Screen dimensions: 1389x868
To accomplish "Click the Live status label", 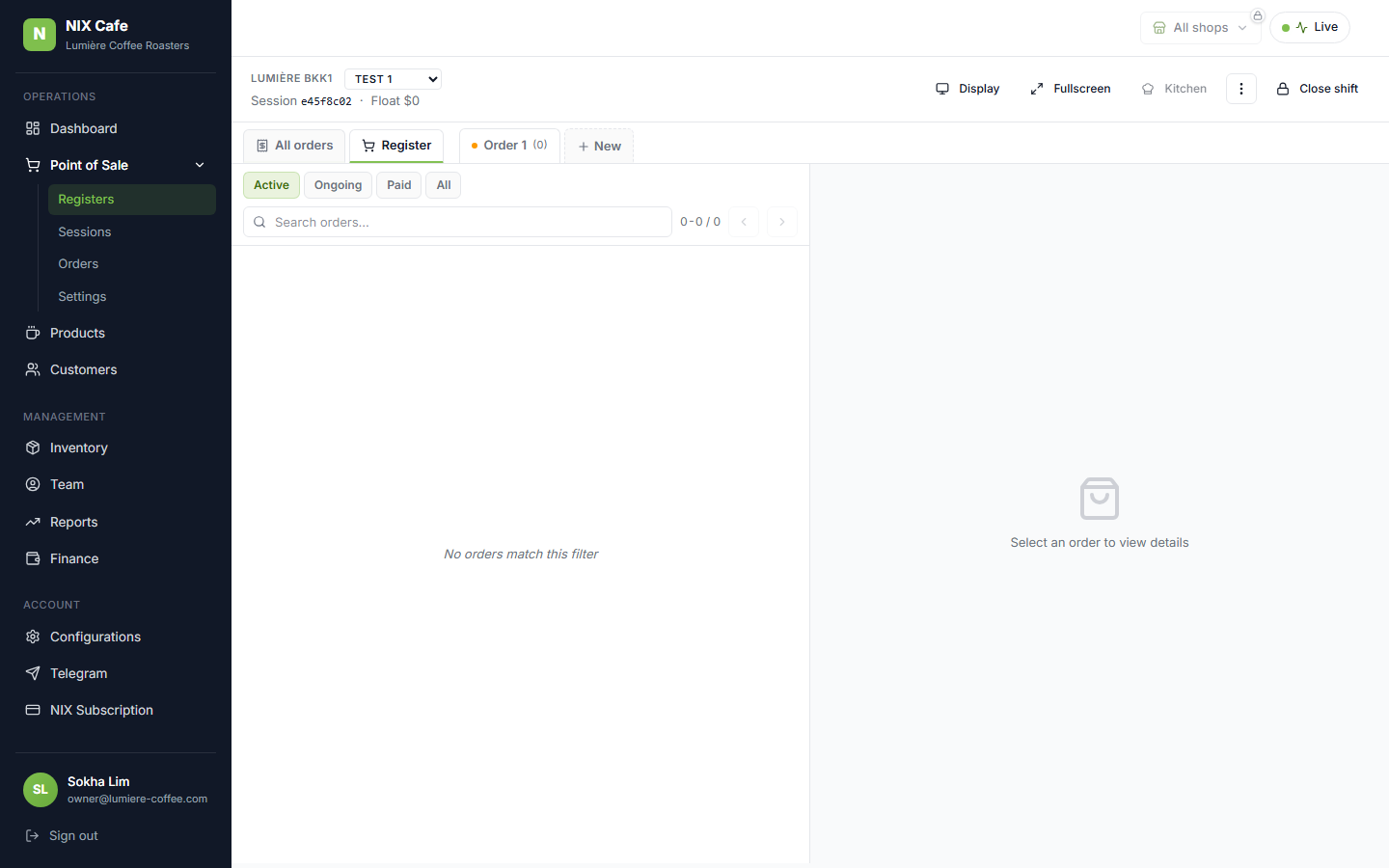I will click(1326, 27).
